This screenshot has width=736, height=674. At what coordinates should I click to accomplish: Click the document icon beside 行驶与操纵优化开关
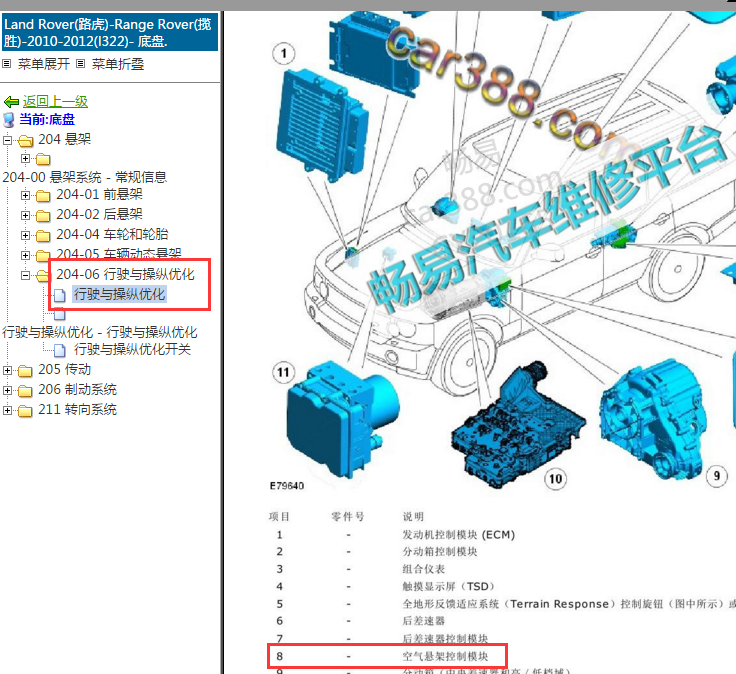tap(60, 350)
